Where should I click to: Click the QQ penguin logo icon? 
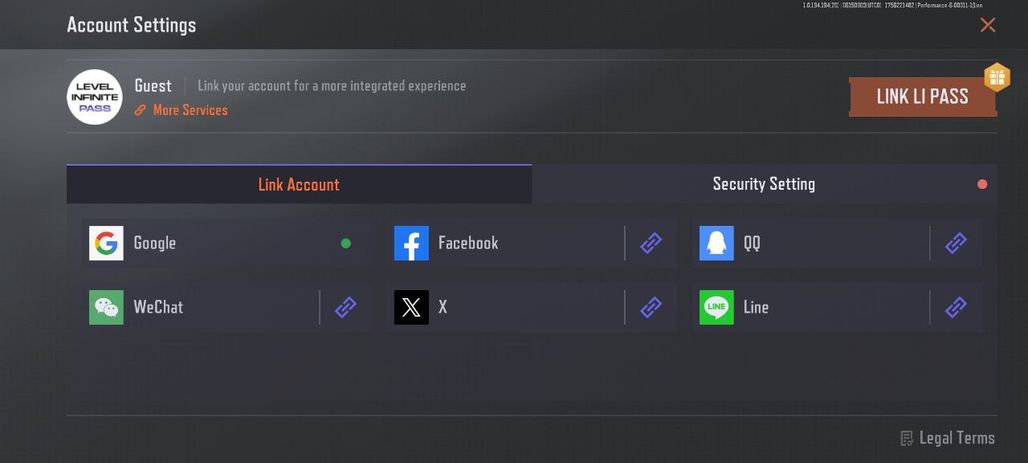[x=717, y=243]
